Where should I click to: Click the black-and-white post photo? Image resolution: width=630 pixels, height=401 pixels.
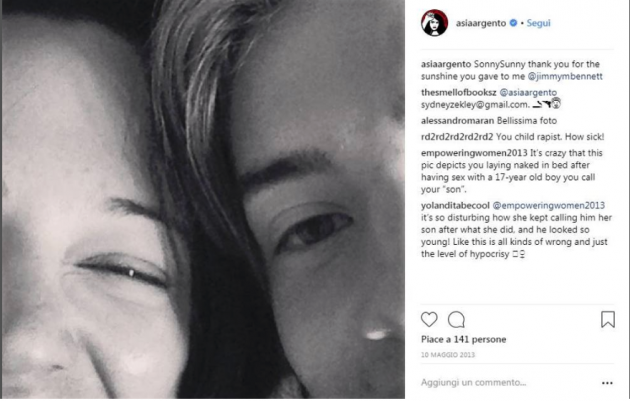pyautogui.click(x=205, y=200)
